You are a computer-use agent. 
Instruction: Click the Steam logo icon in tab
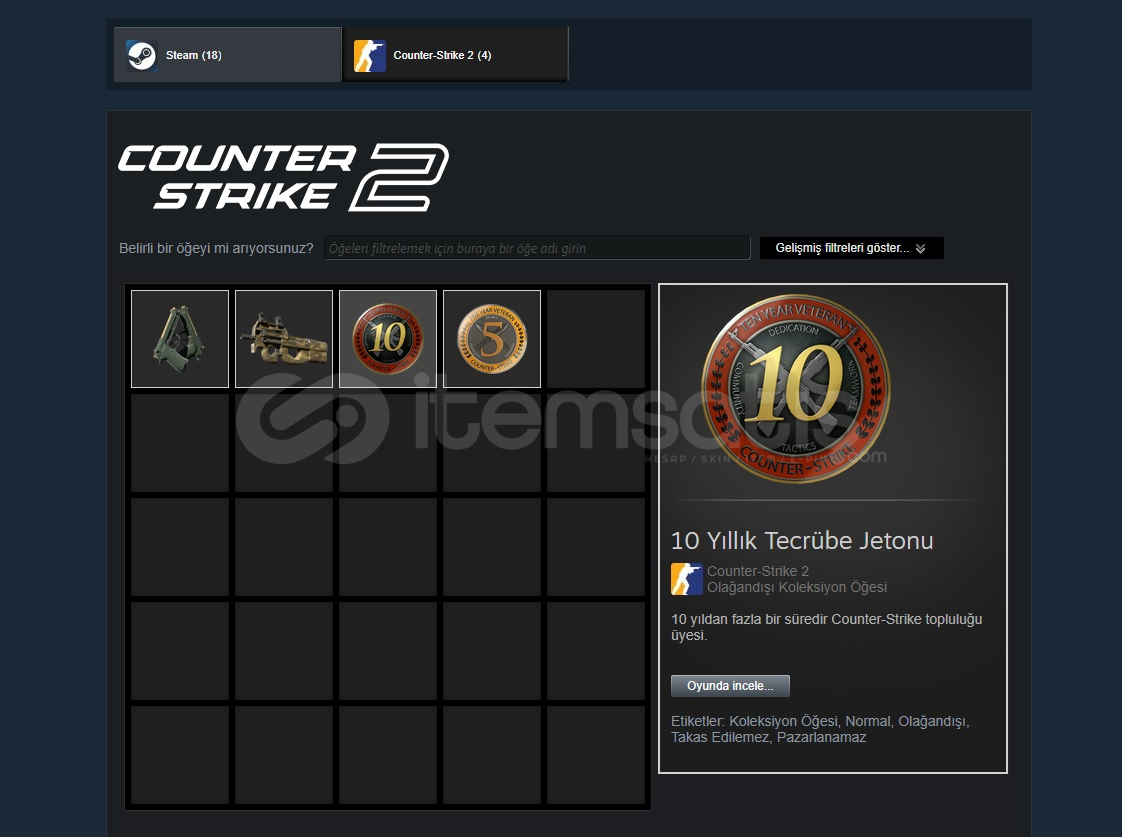pos(141,55)
